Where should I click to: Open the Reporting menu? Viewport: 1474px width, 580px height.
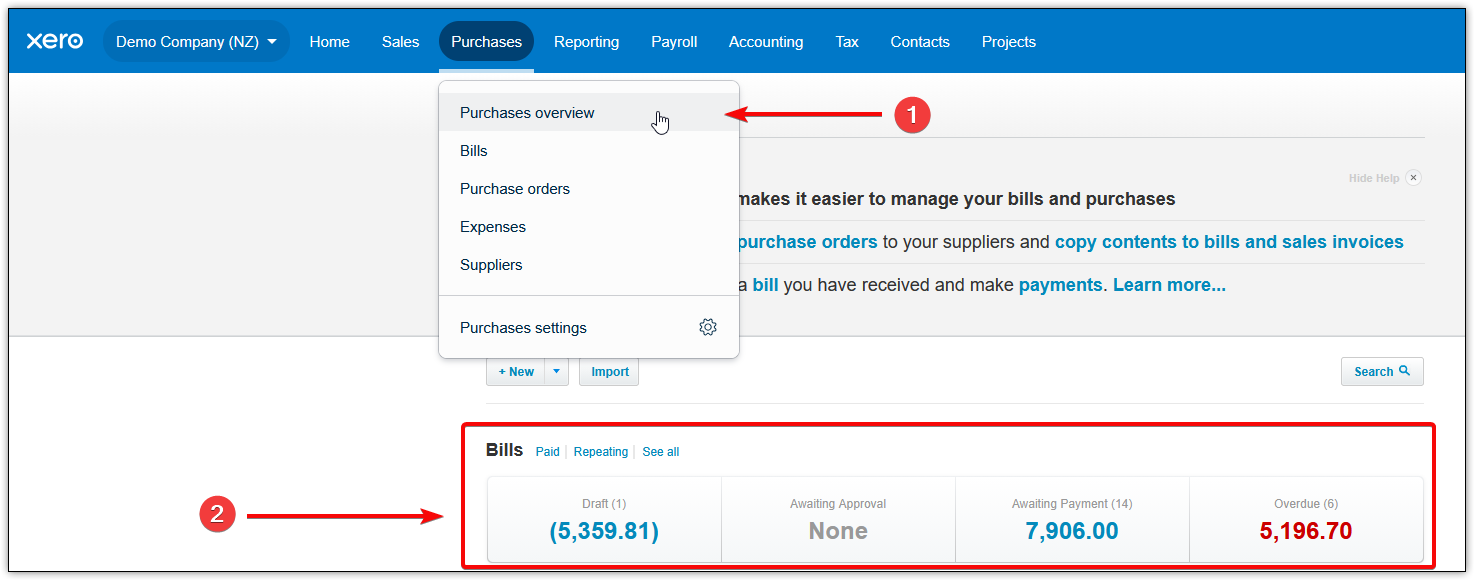(586, 42)
